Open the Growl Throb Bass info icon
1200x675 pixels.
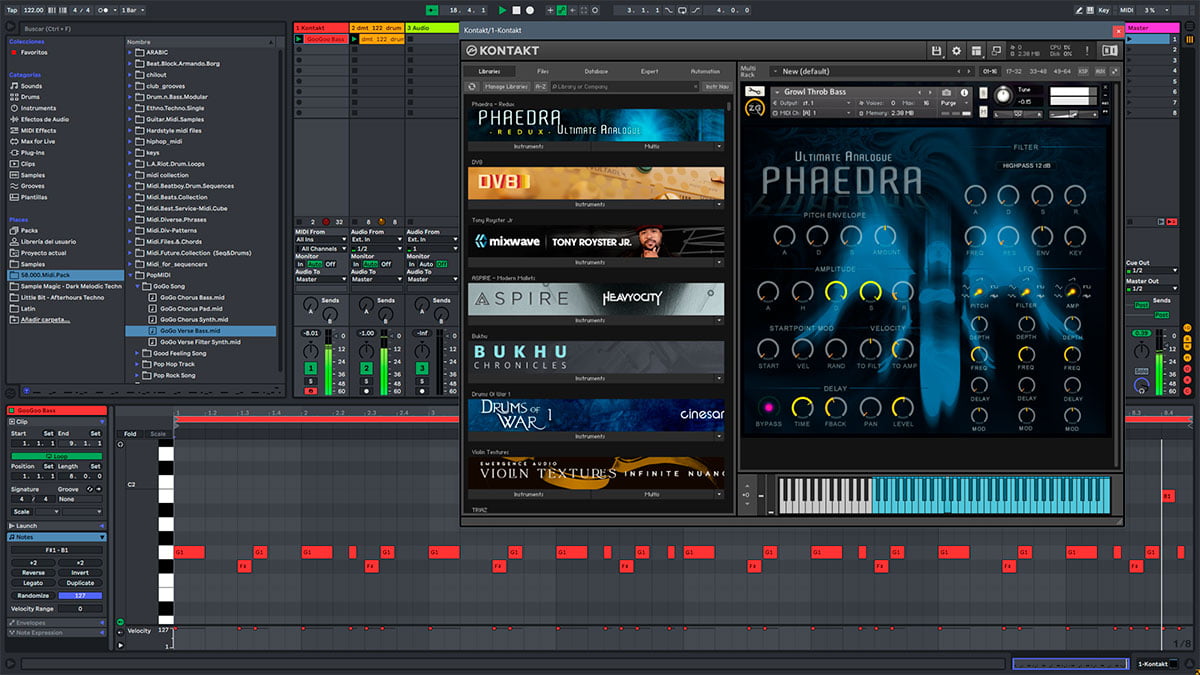(x=964, y=92)
